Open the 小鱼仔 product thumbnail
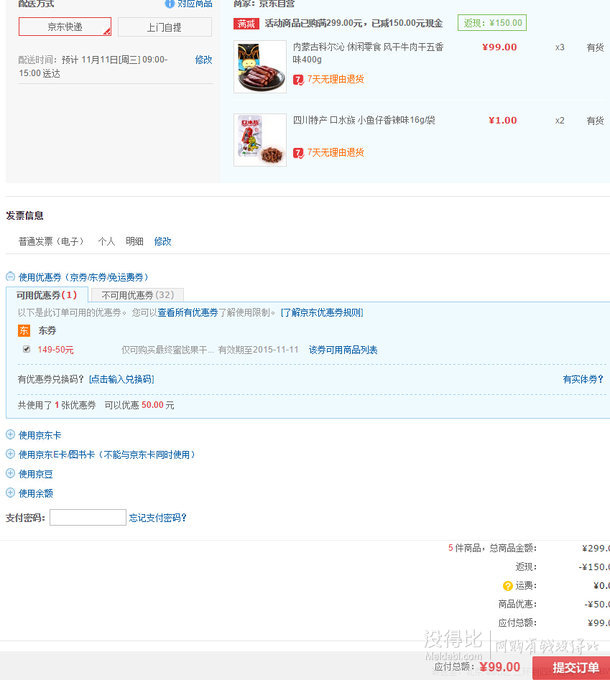 coord(260,140)
